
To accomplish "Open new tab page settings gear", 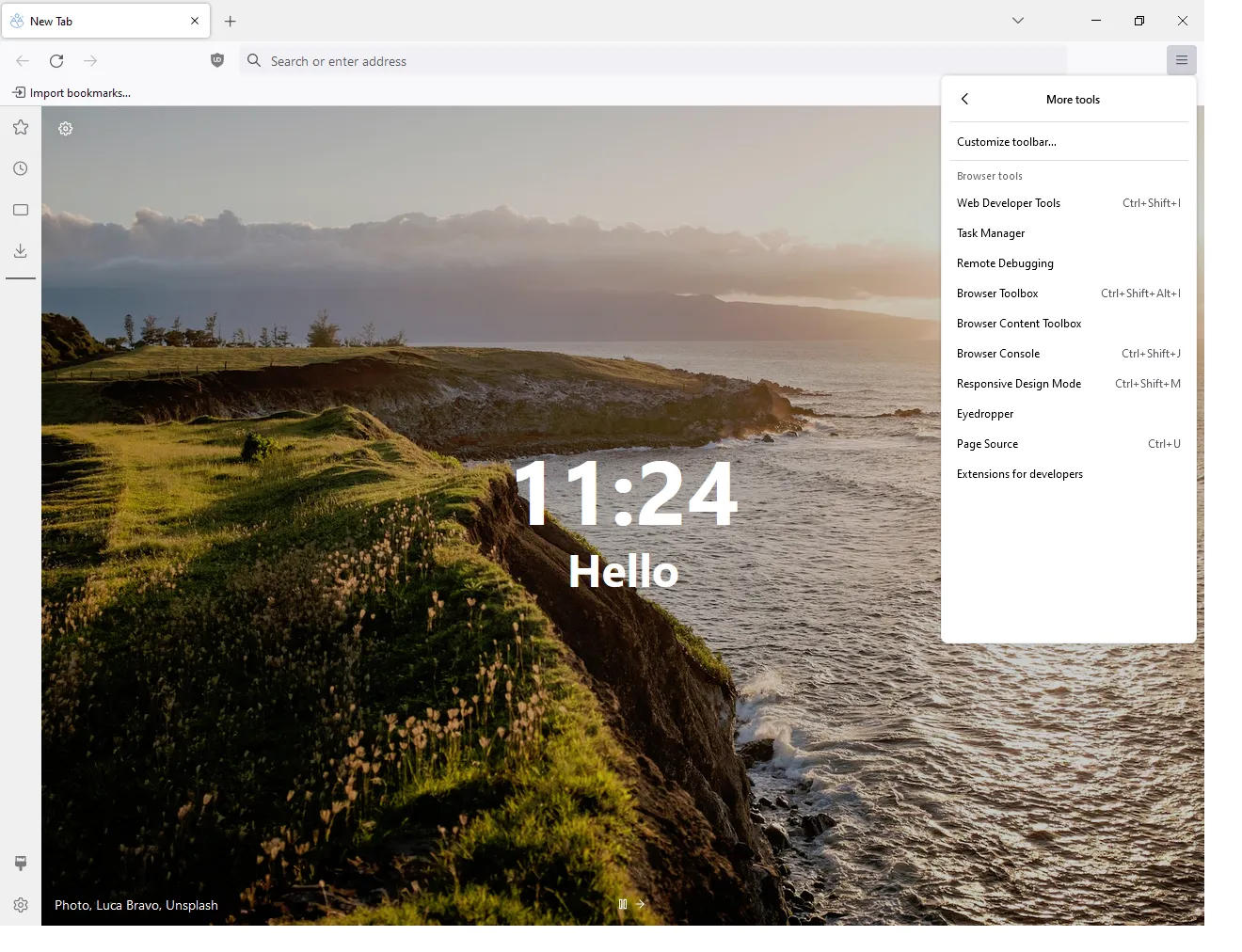I will click(x=65, y=129).
